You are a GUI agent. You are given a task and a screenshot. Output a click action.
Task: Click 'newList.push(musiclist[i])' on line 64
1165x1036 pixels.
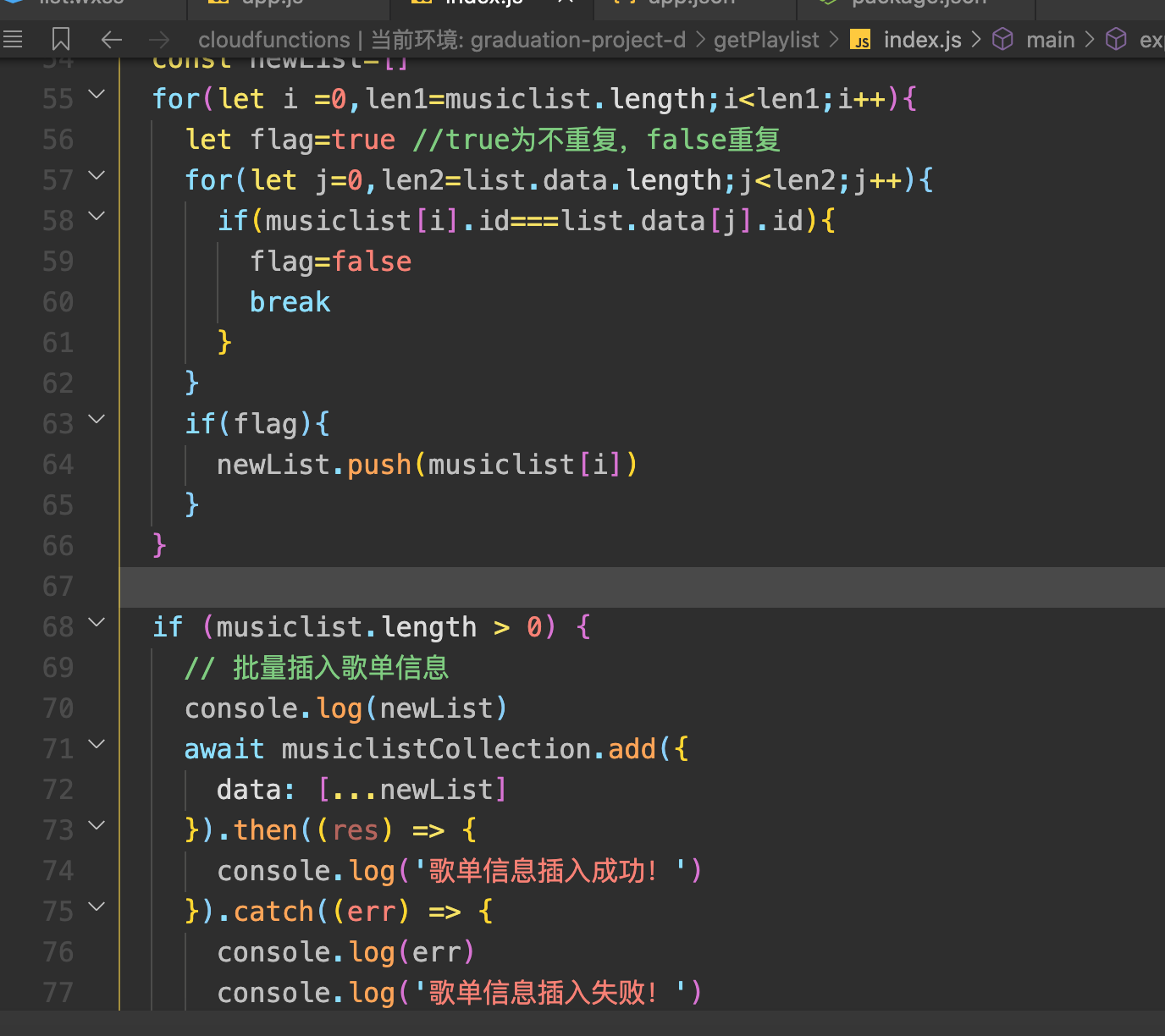pos(427,465)
